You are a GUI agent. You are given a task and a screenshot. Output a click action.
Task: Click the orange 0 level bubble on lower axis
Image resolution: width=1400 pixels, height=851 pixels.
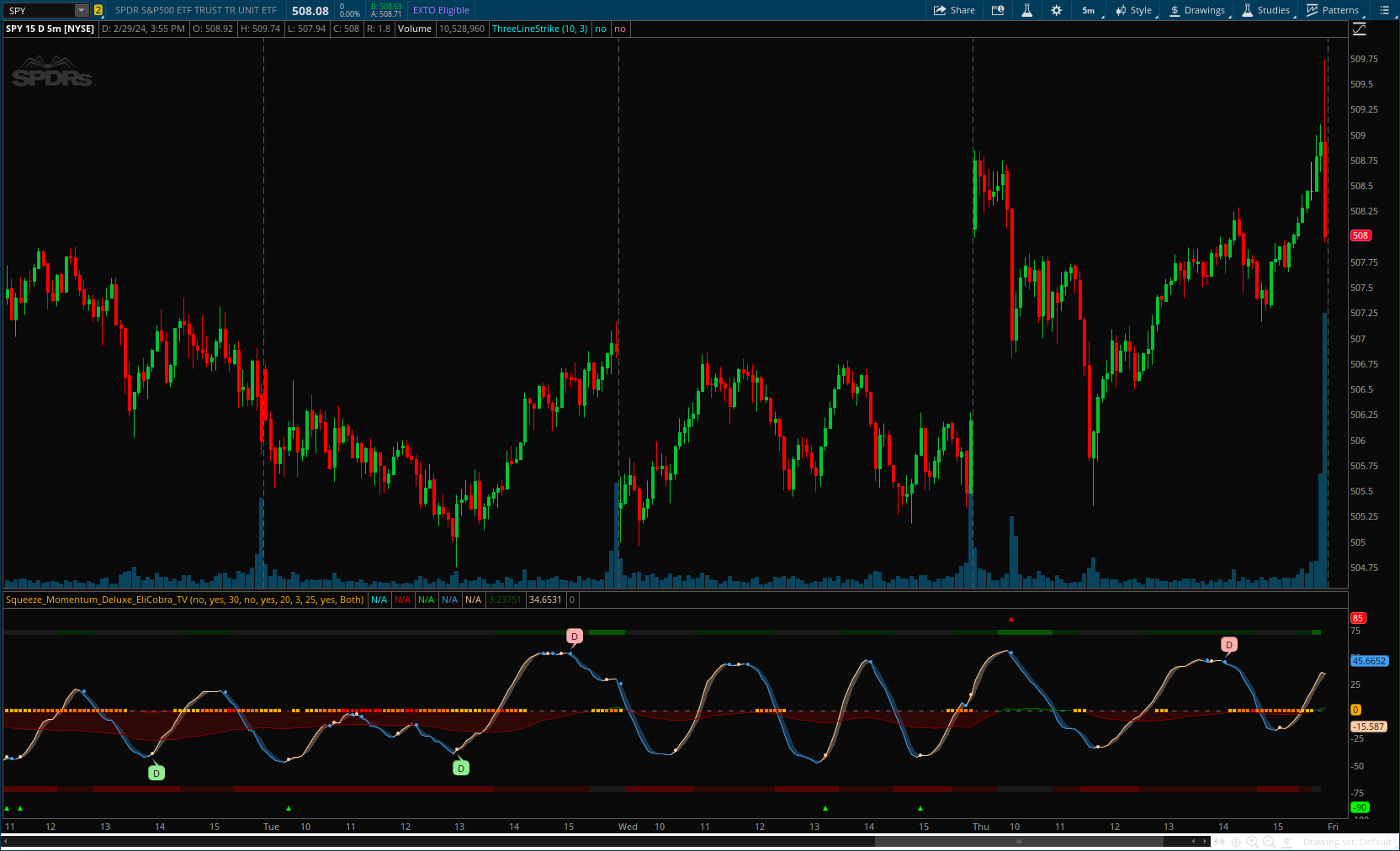(x=1355, y=711)
